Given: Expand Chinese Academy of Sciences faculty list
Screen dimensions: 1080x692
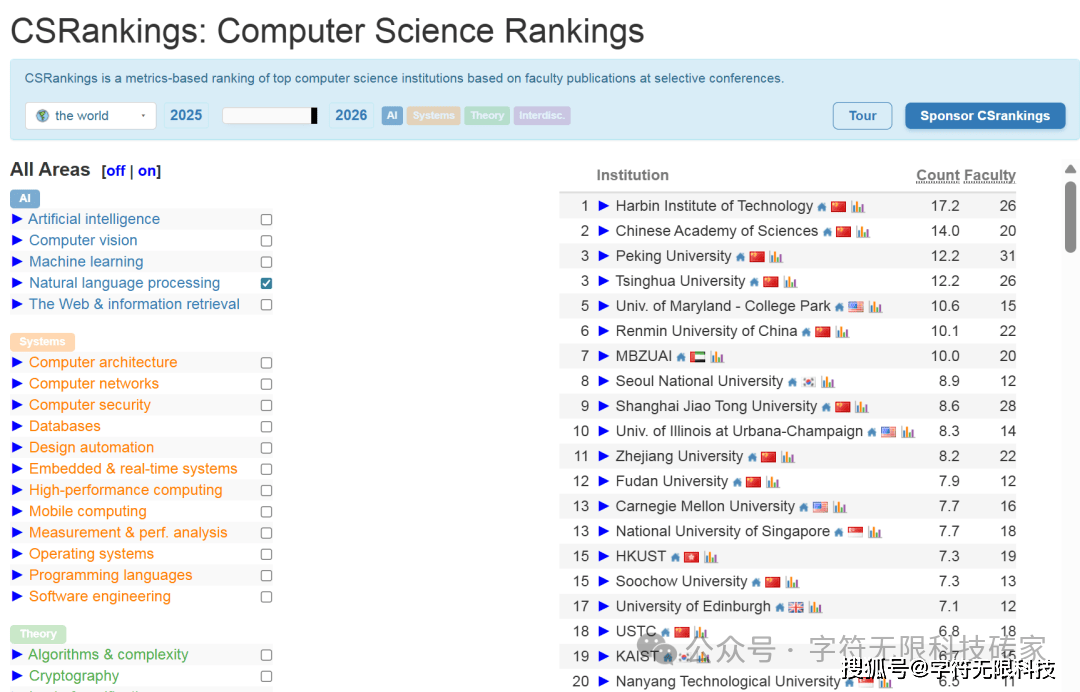Looking at the screenshot, I should coord(603,231).
